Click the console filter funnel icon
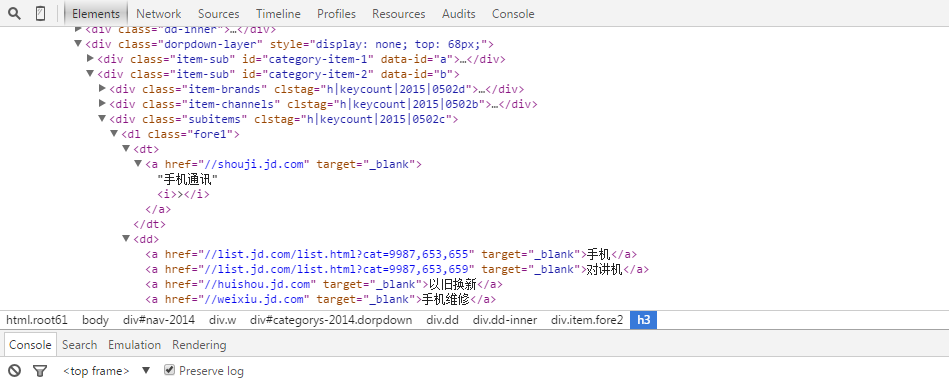This screenshot has height=381, width=949. [x=40, y=371]
